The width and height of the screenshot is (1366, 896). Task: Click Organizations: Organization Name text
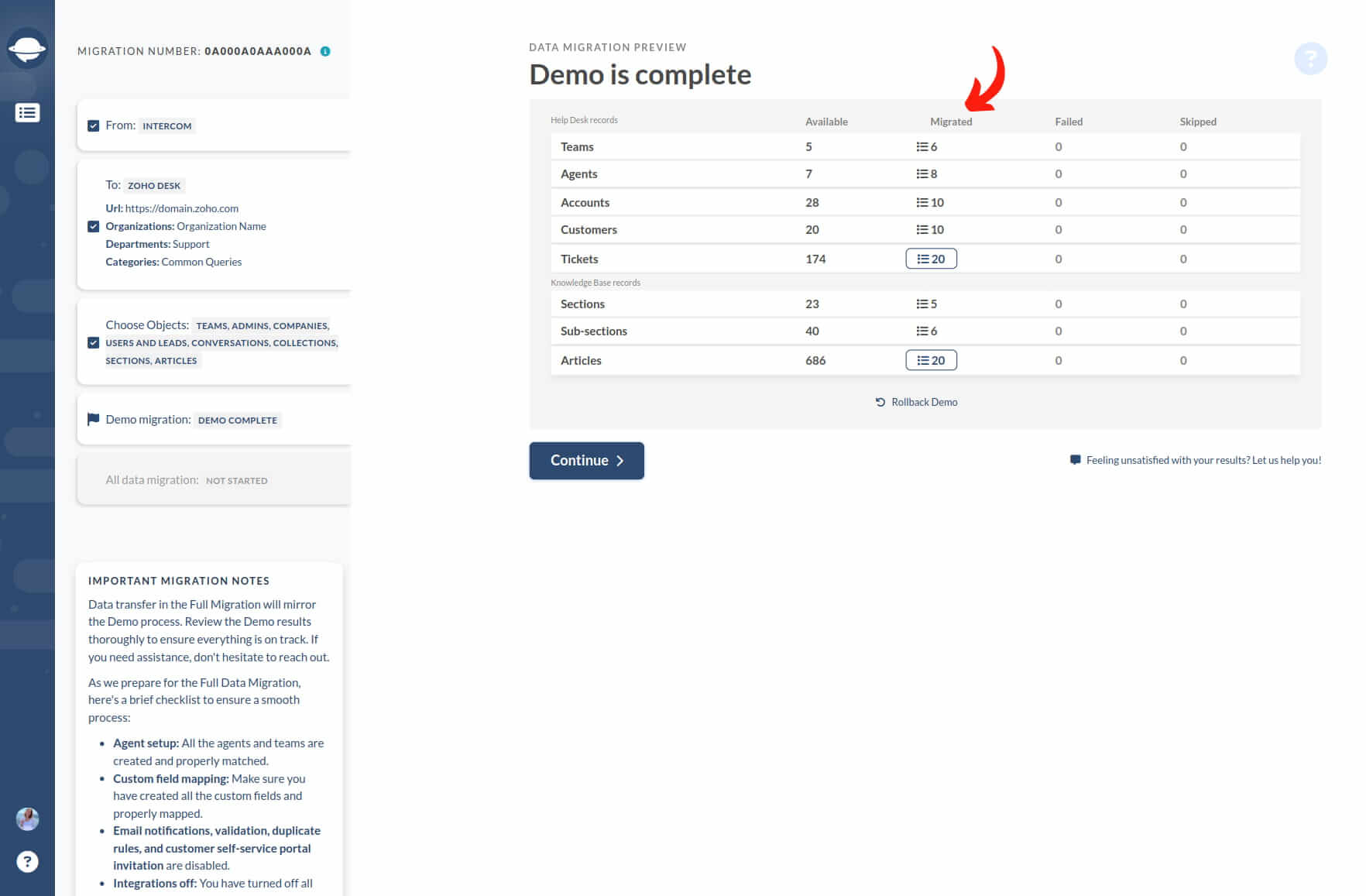coord(186,226)
